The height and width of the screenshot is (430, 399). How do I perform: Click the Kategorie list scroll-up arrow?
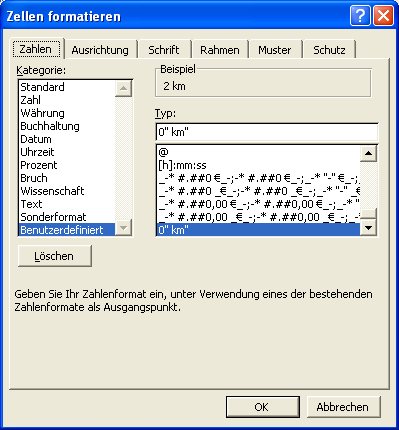(123, 88)
